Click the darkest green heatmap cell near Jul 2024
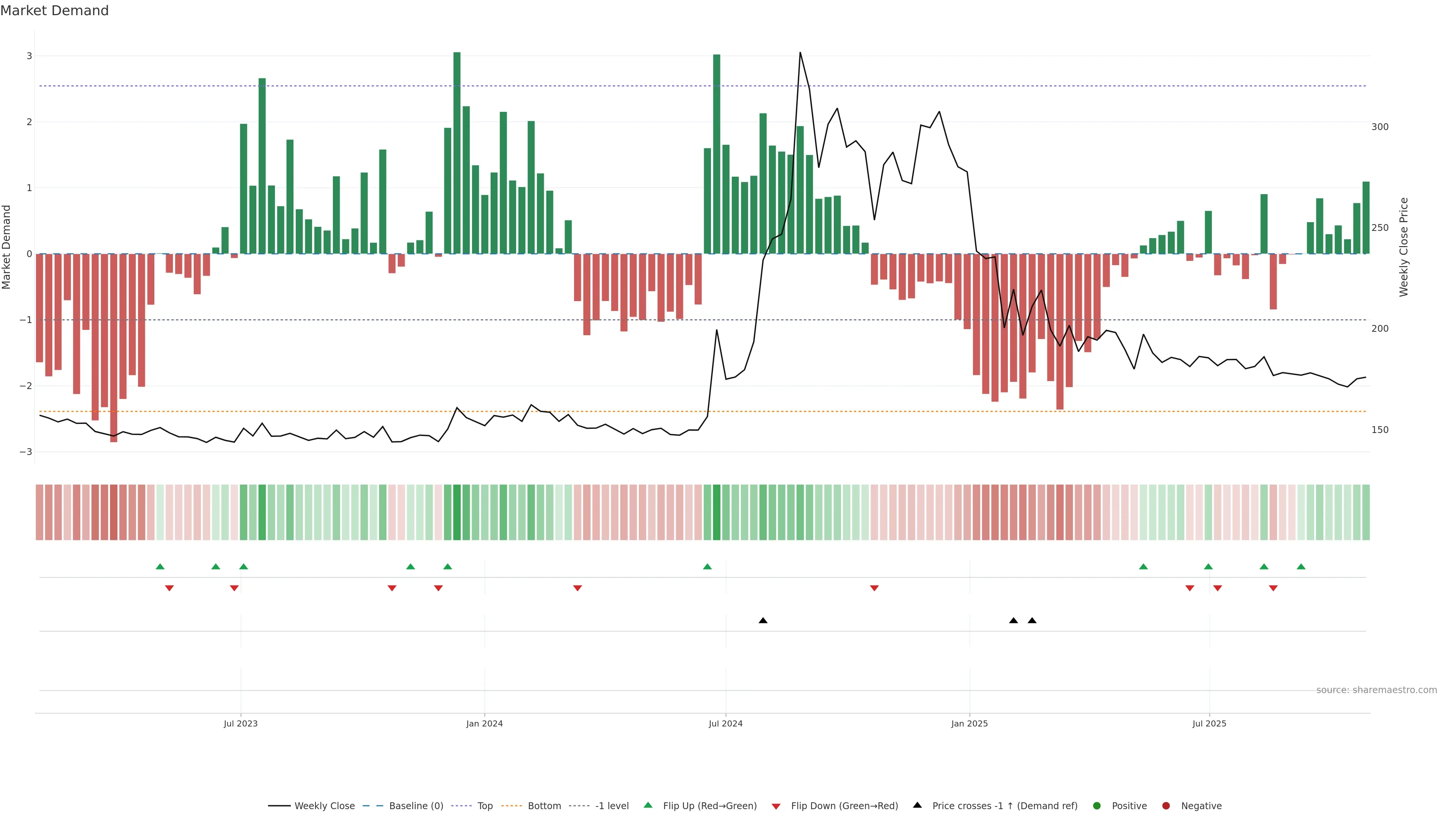Screen dimensions: 1456x819 pos(717,512)
